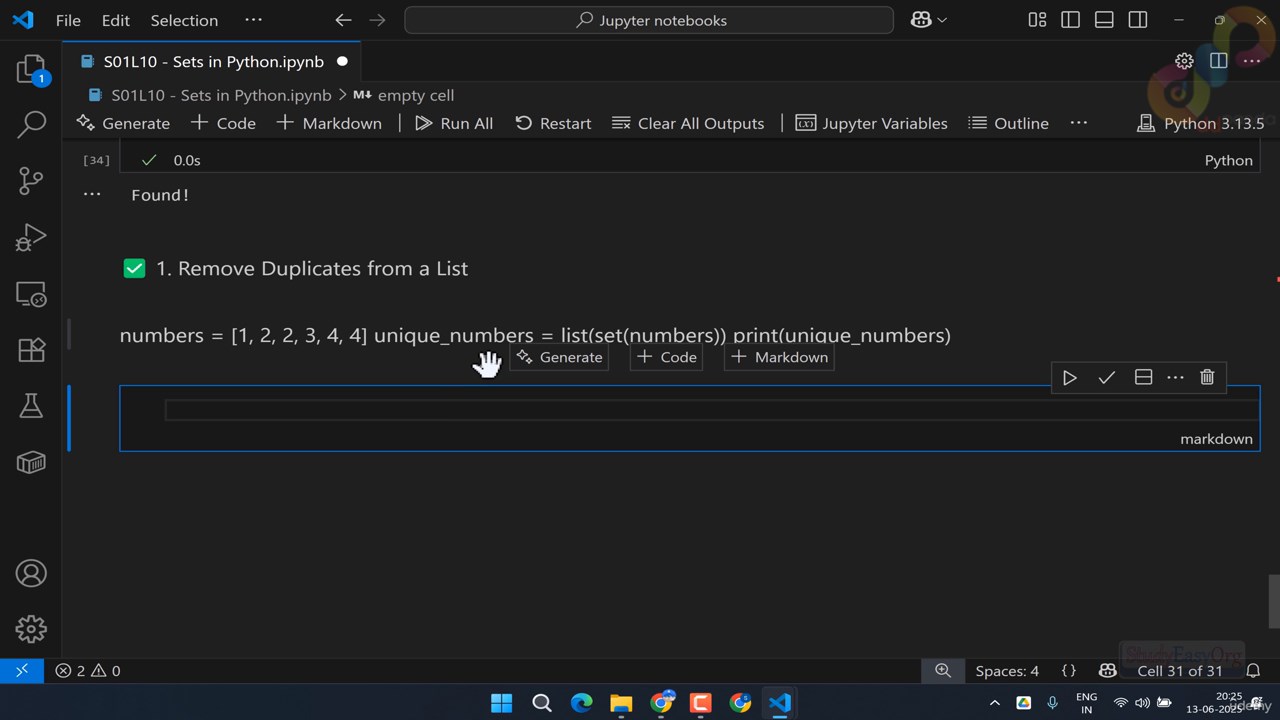Toggle the primary side bar

tap(1071, 20)
